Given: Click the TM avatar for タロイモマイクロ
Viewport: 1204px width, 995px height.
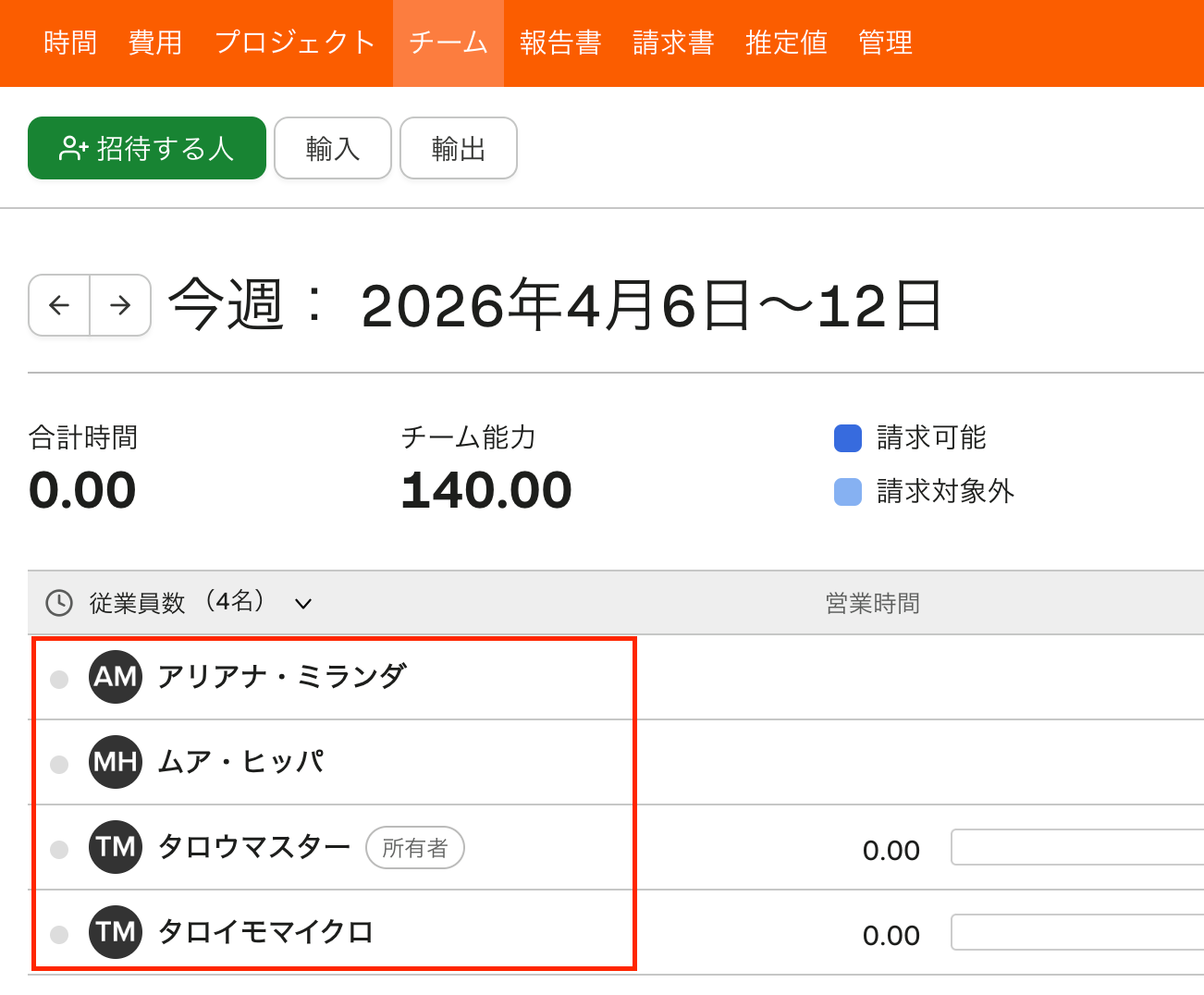Looking at the screenshot, I should point(116,932).
